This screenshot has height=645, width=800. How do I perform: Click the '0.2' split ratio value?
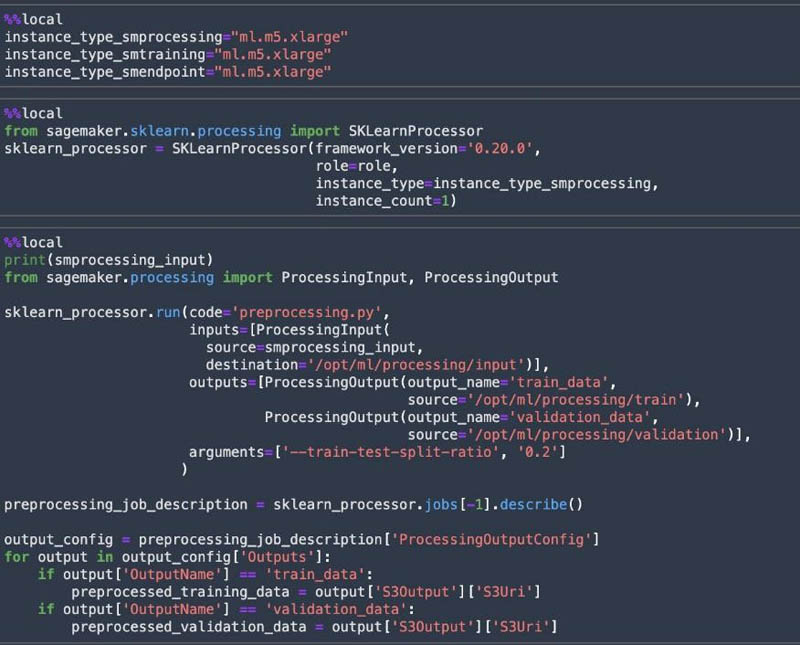(x=538, y=452)
